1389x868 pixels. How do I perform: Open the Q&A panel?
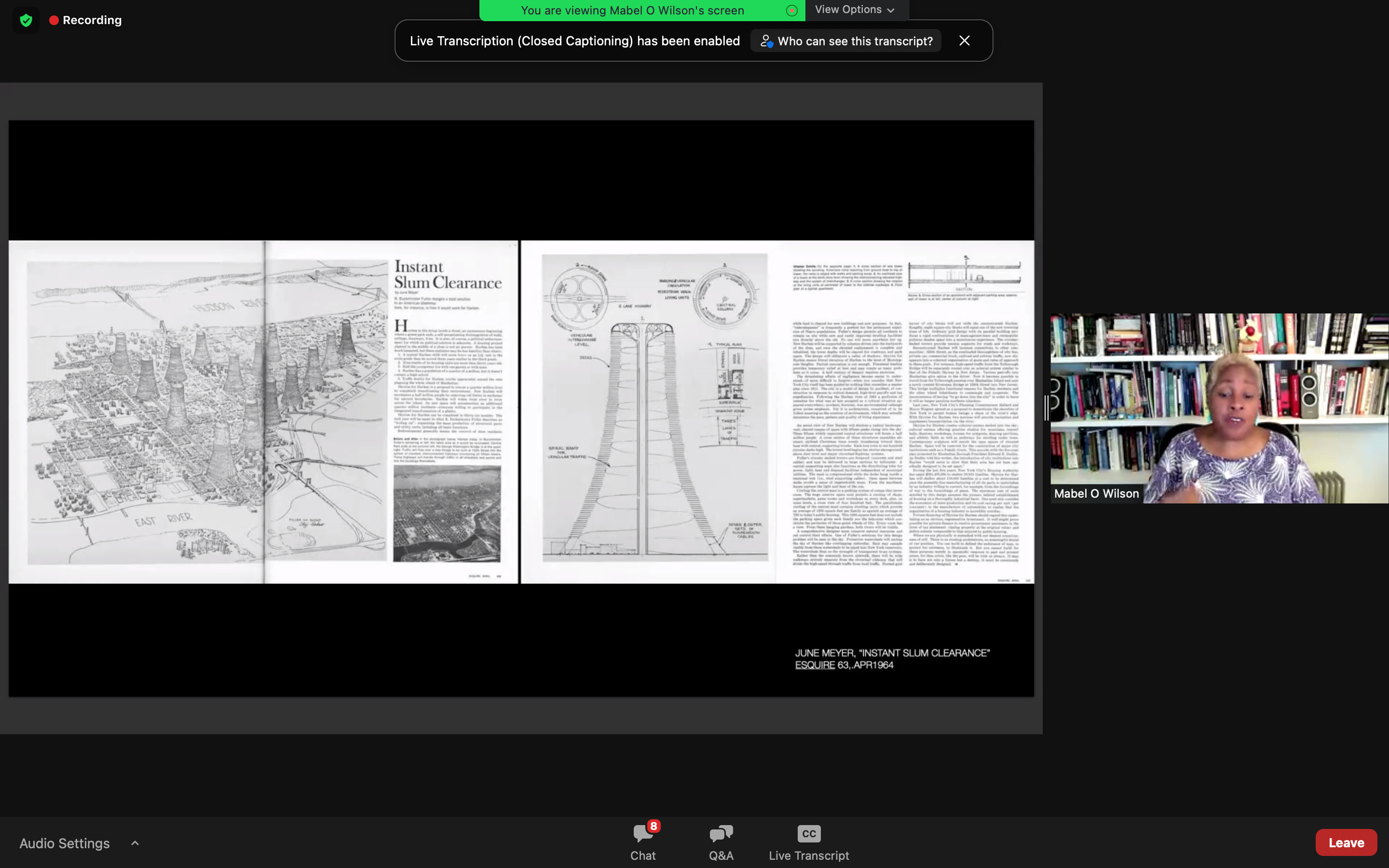coord(721,842)
